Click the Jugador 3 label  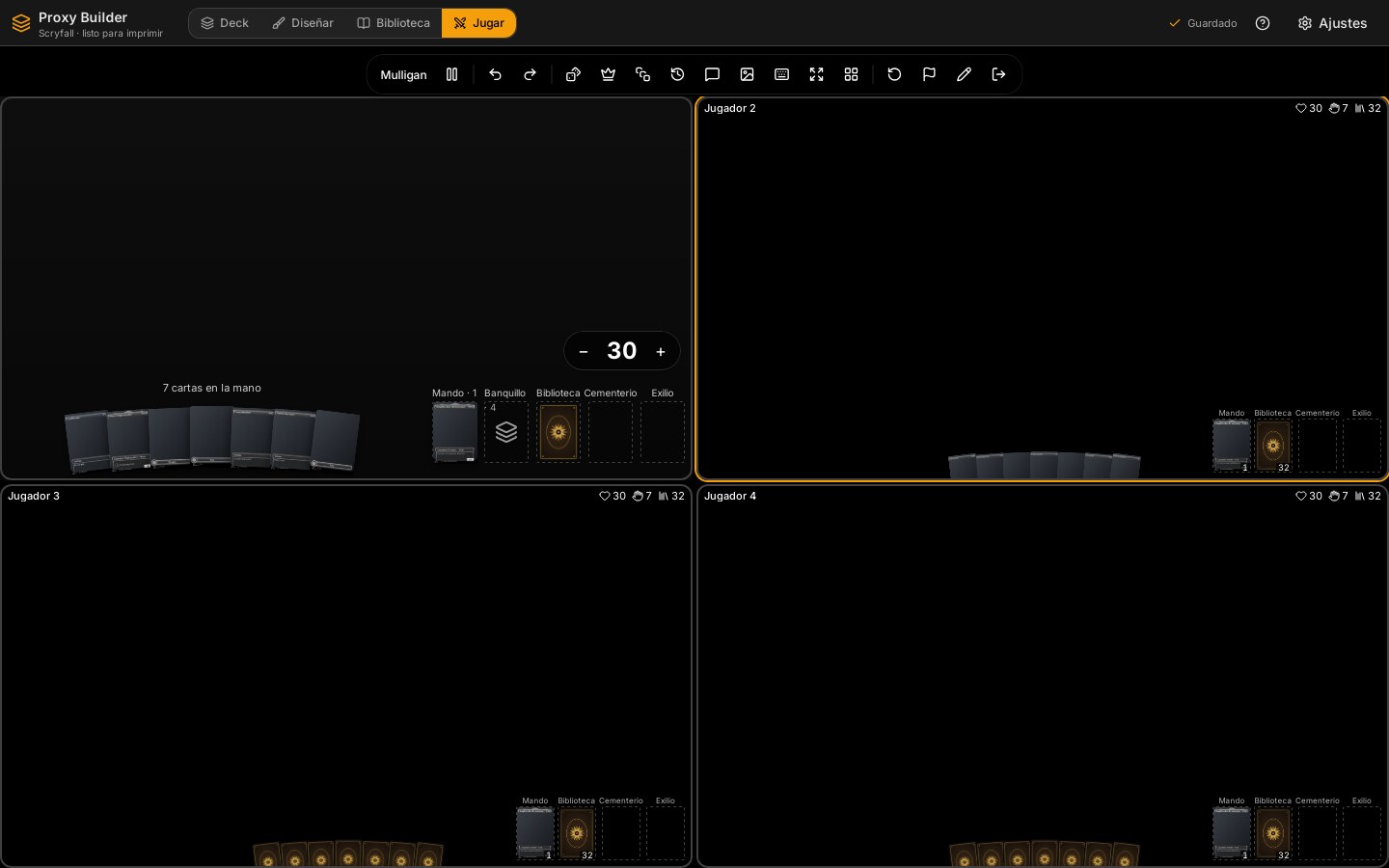point(34,496)
